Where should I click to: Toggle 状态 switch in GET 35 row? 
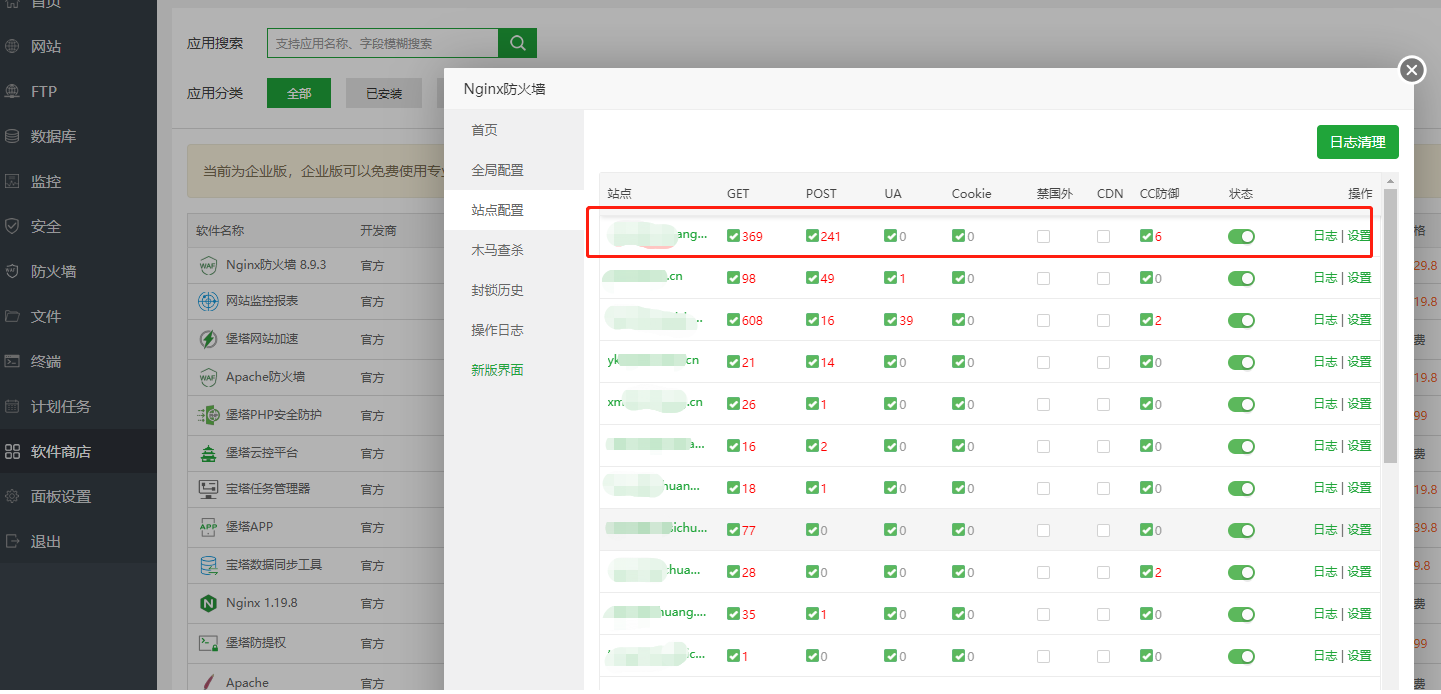click(1241, 615)
